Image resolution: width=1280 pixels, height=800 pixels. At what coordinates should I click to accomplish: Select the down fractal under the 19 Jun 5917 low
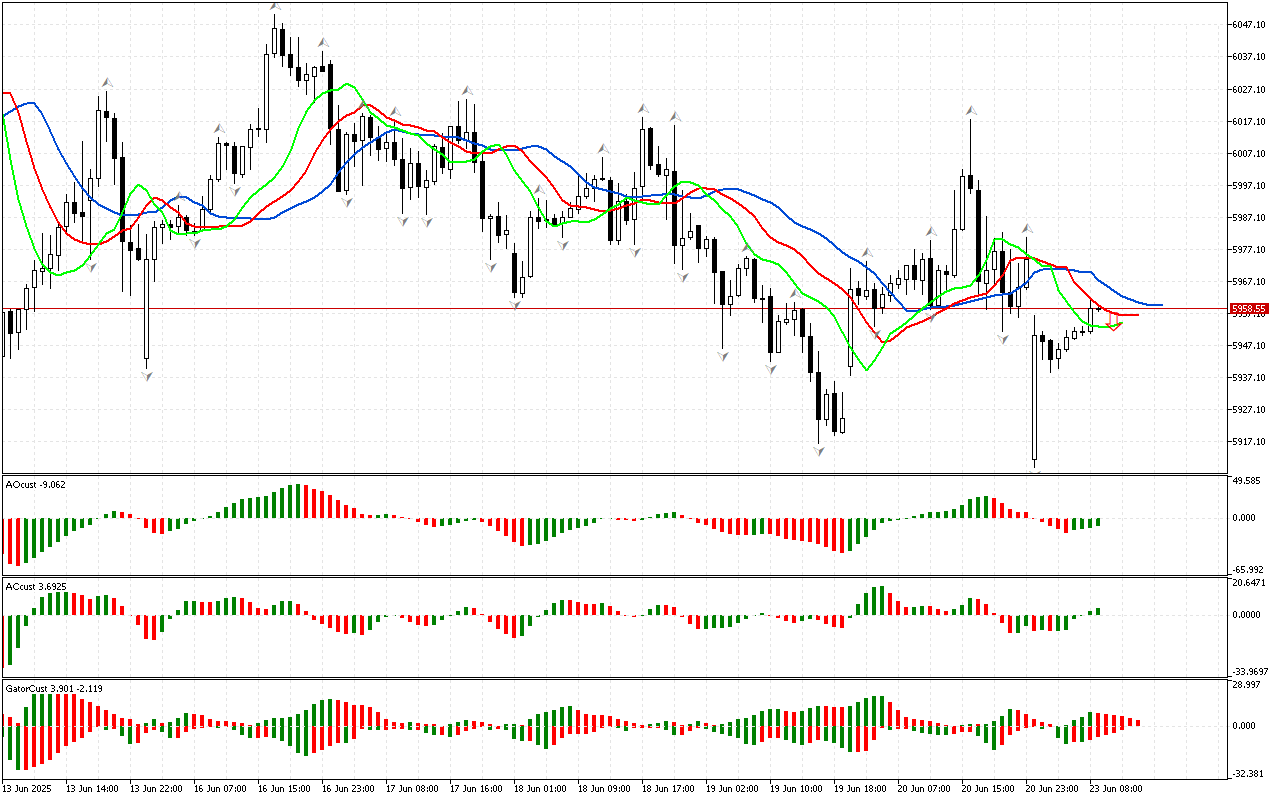coord(819,452)
